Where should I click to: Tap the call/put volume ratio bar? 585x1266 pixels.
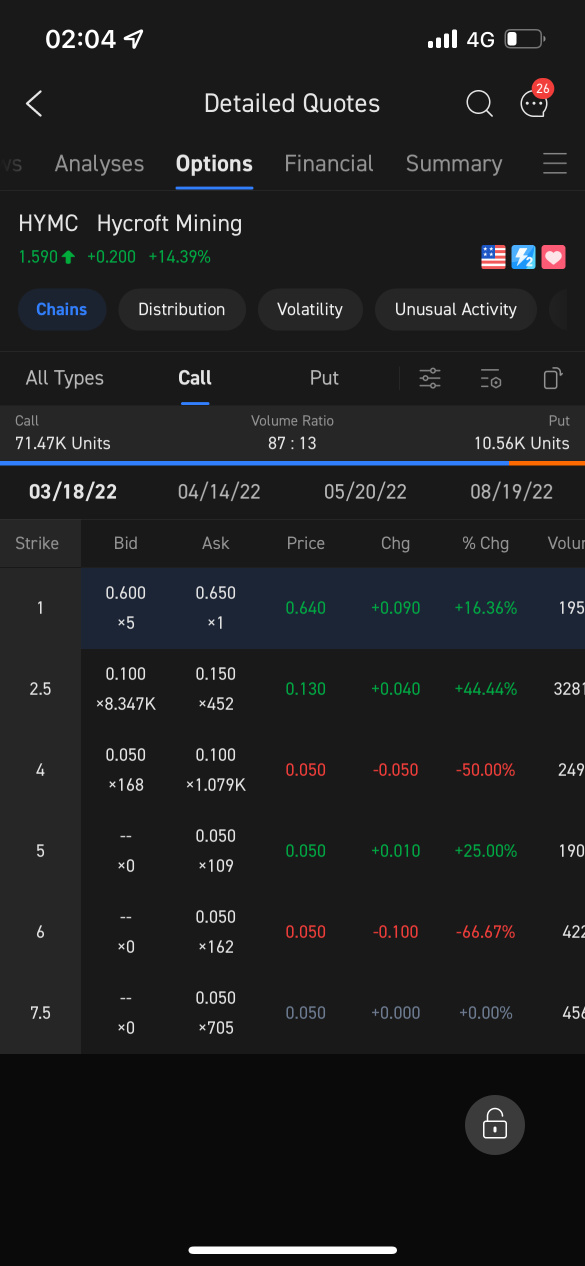292,463
